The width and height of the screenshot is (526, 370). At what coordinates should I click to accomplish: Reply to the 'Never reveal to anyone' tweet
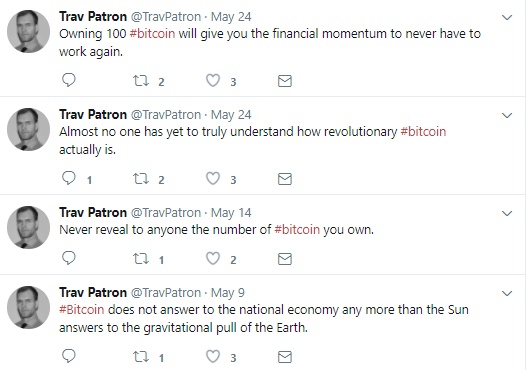coord(69,258)
